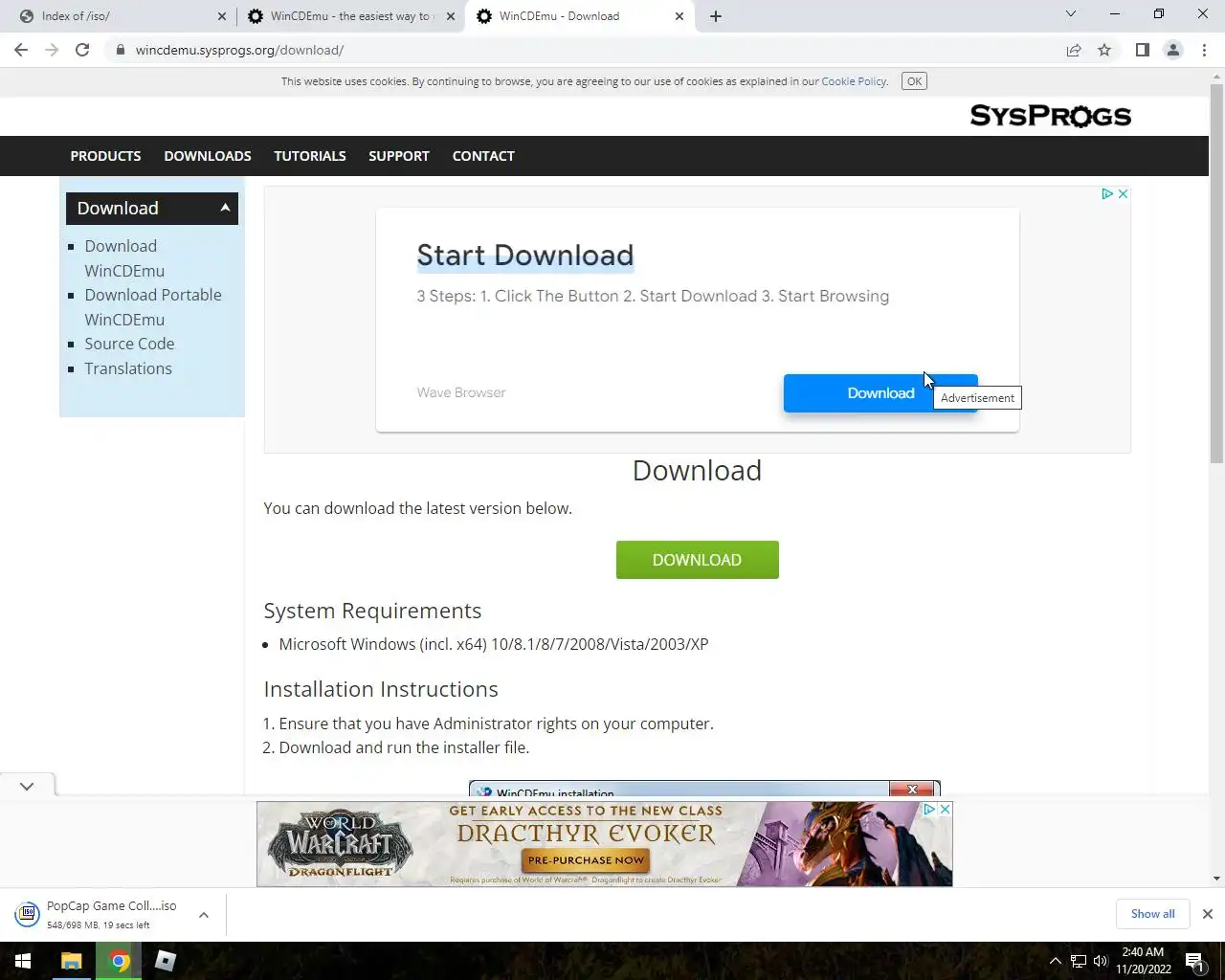This screenshot has width=1225, height=980.
Task: Select the 'WinCDEmu - Download' tab
Action: pos(581,16)
